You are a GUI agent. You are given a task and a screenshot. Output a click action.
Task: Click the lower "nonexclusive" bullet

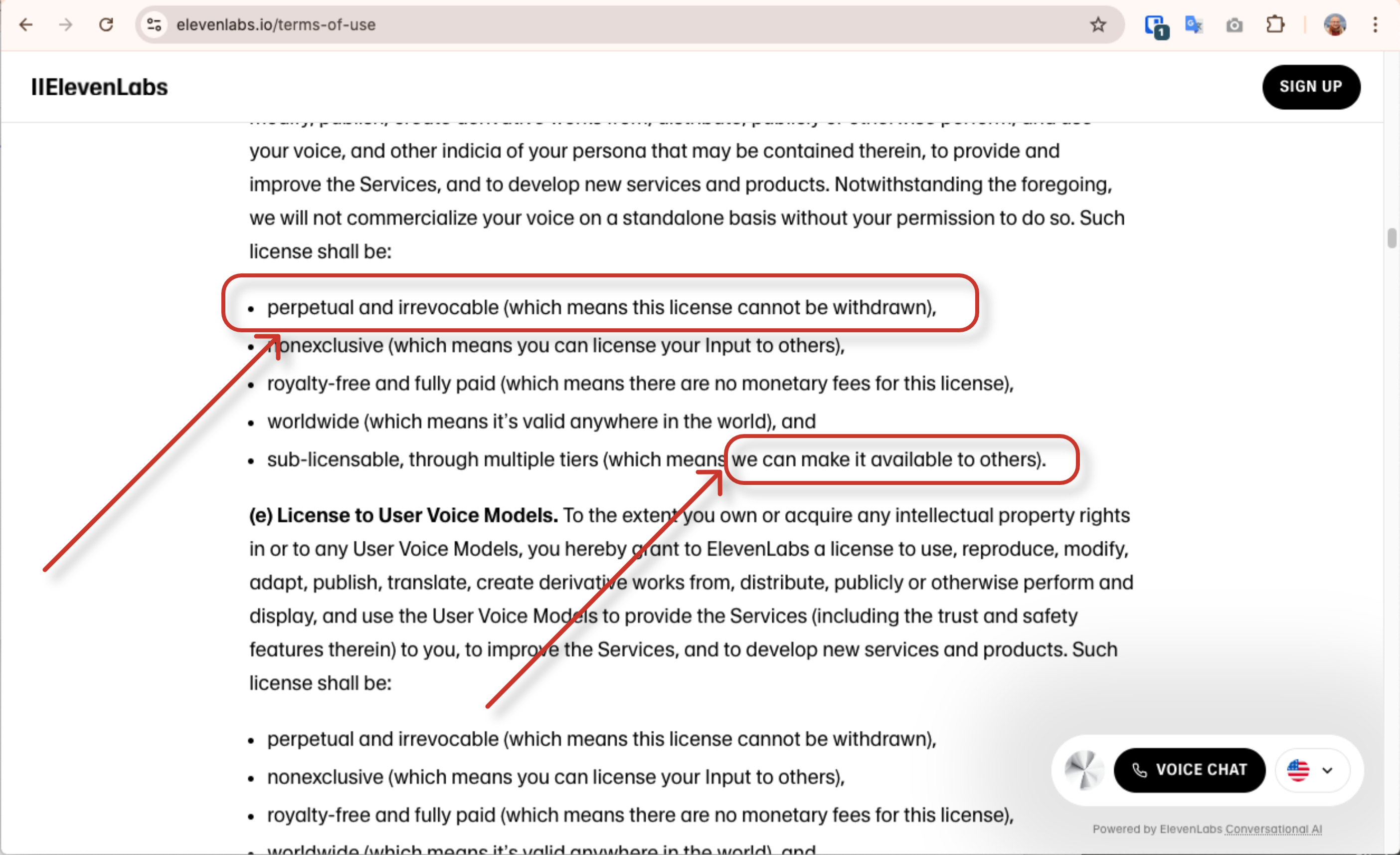click(556, 777)
